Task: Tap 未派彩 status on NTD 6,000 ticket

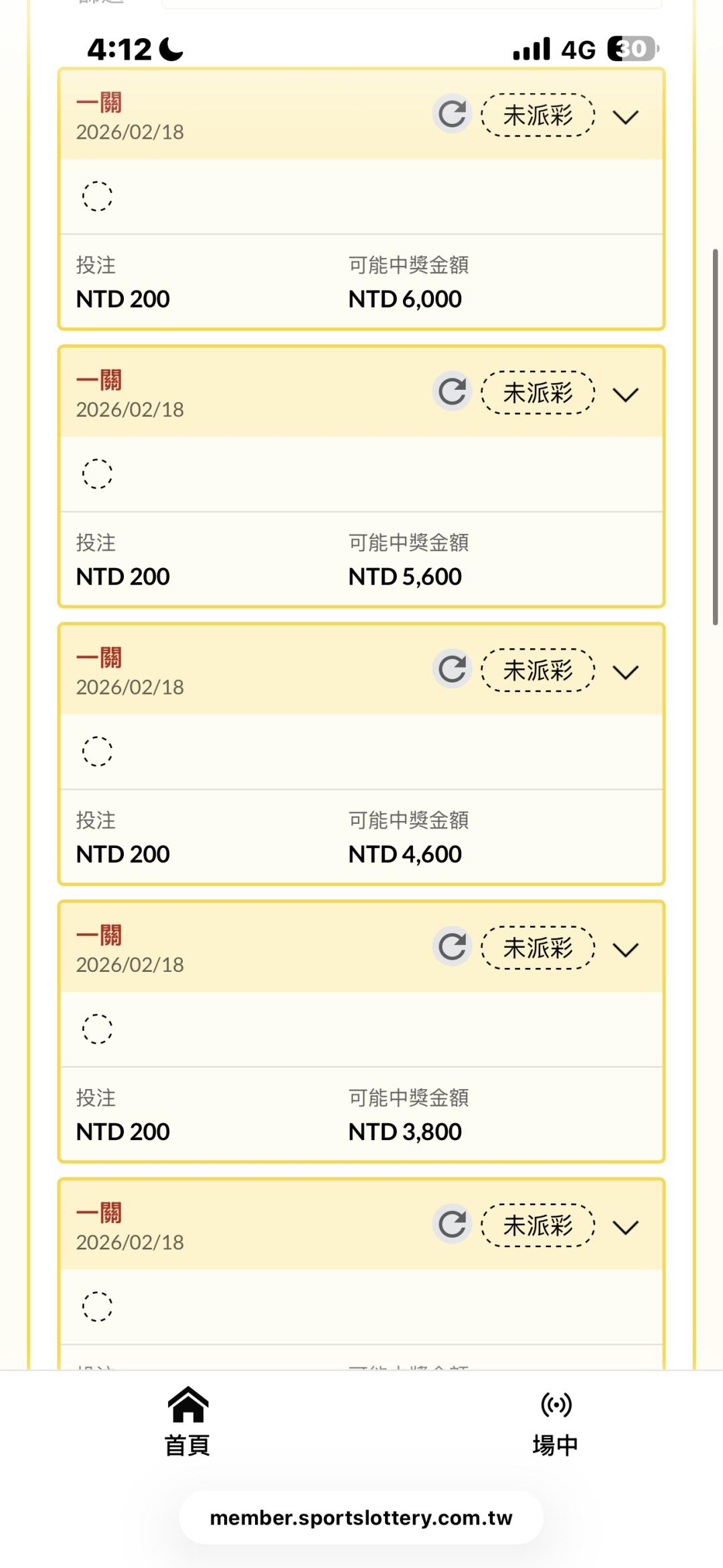Action: 538,116
